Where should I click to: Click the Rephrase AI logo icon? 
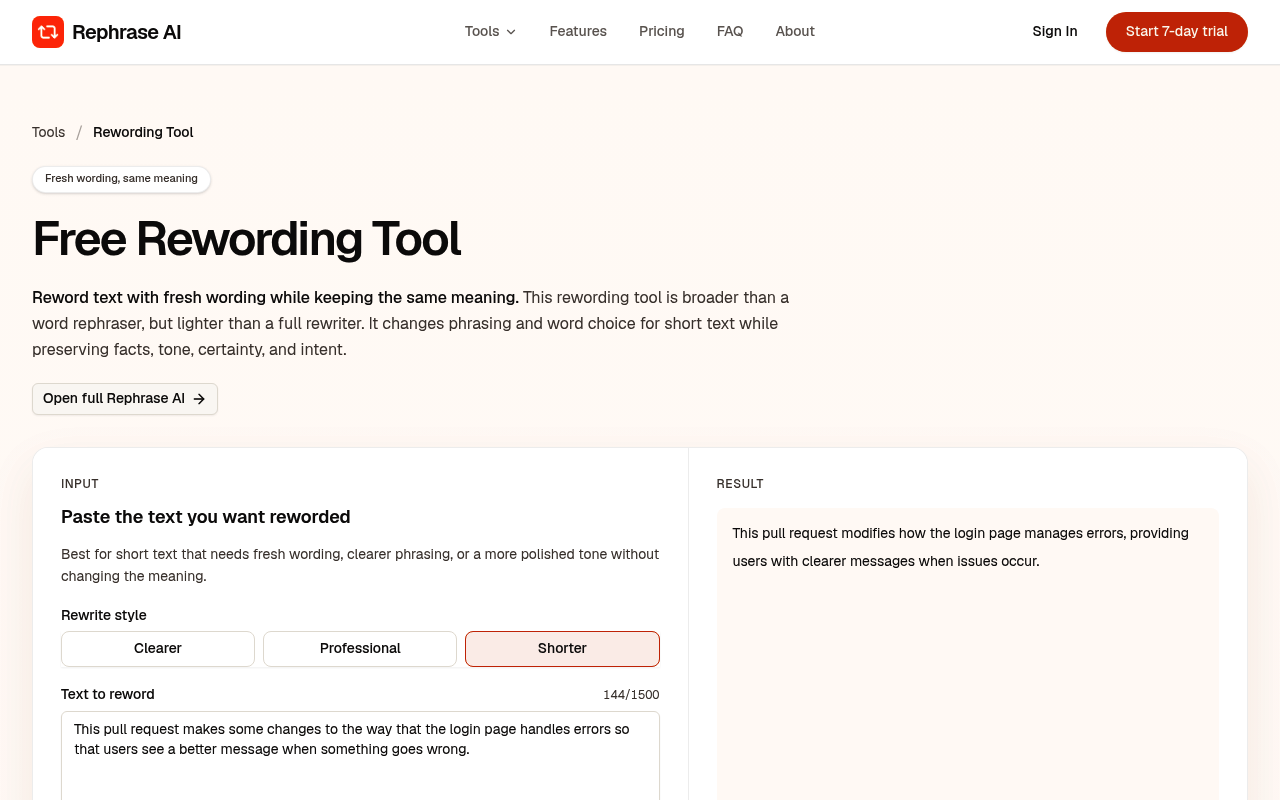48,32
